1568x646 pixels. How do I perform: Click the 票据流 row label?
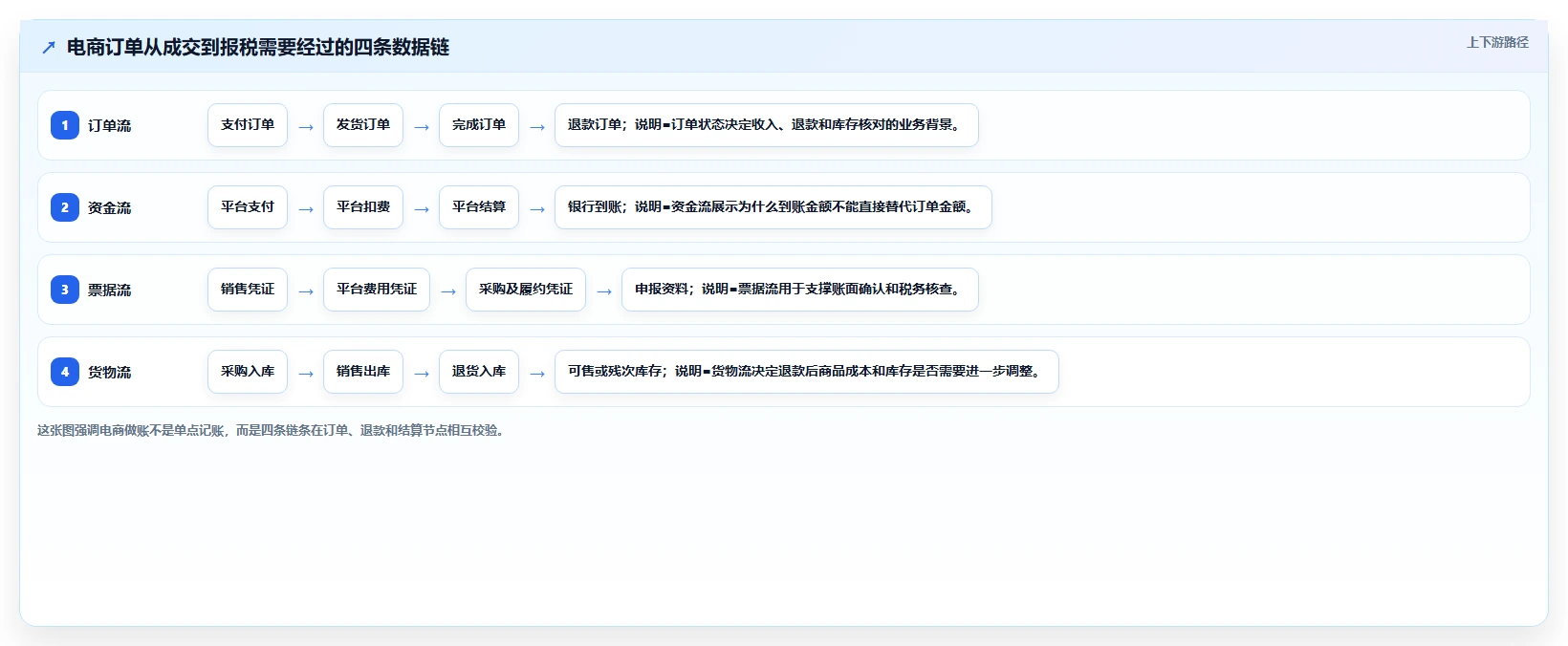110,290
